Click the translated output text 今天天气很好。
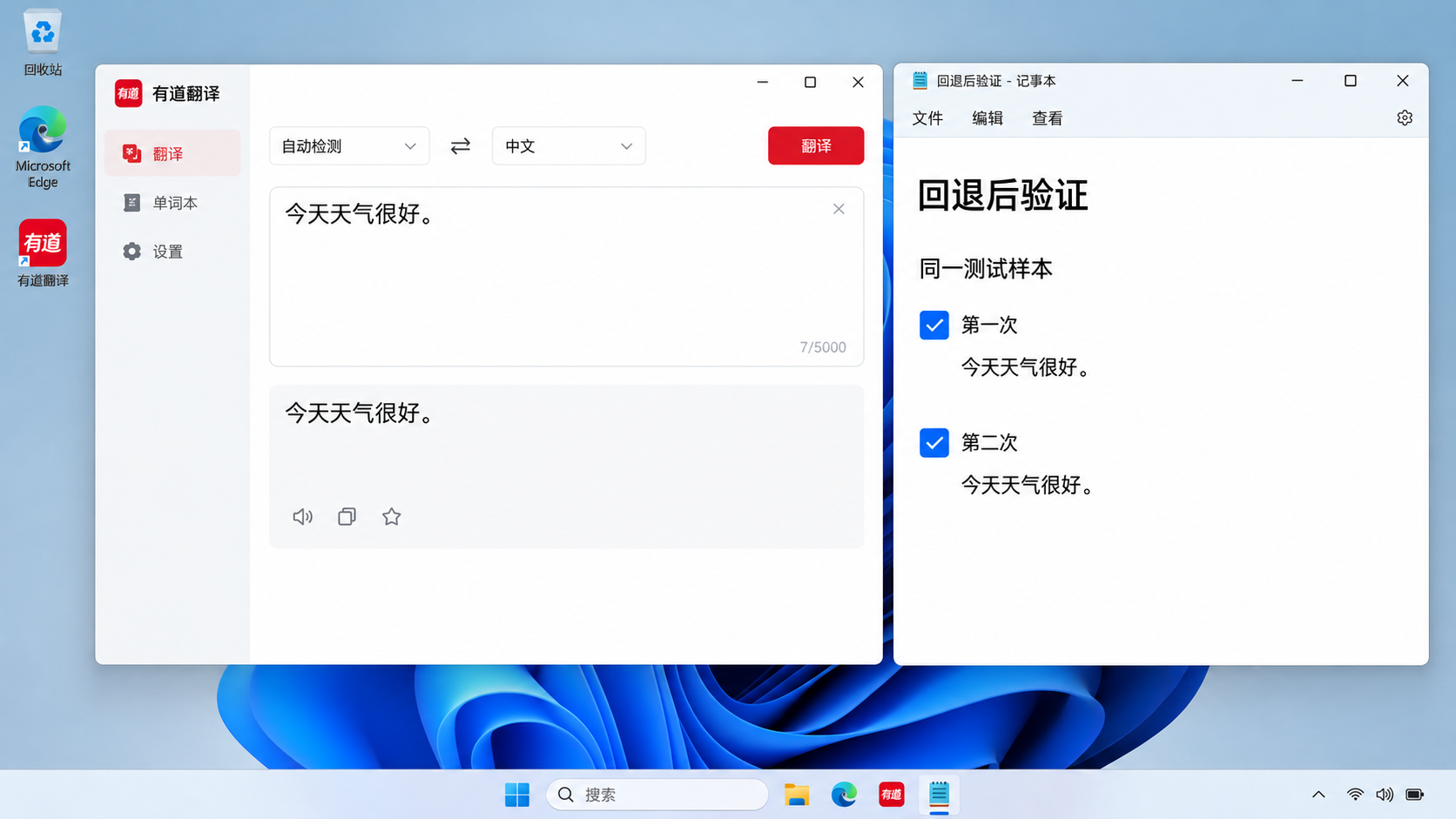The width and height of the screenshot is (1456, 819). [360, 413]
